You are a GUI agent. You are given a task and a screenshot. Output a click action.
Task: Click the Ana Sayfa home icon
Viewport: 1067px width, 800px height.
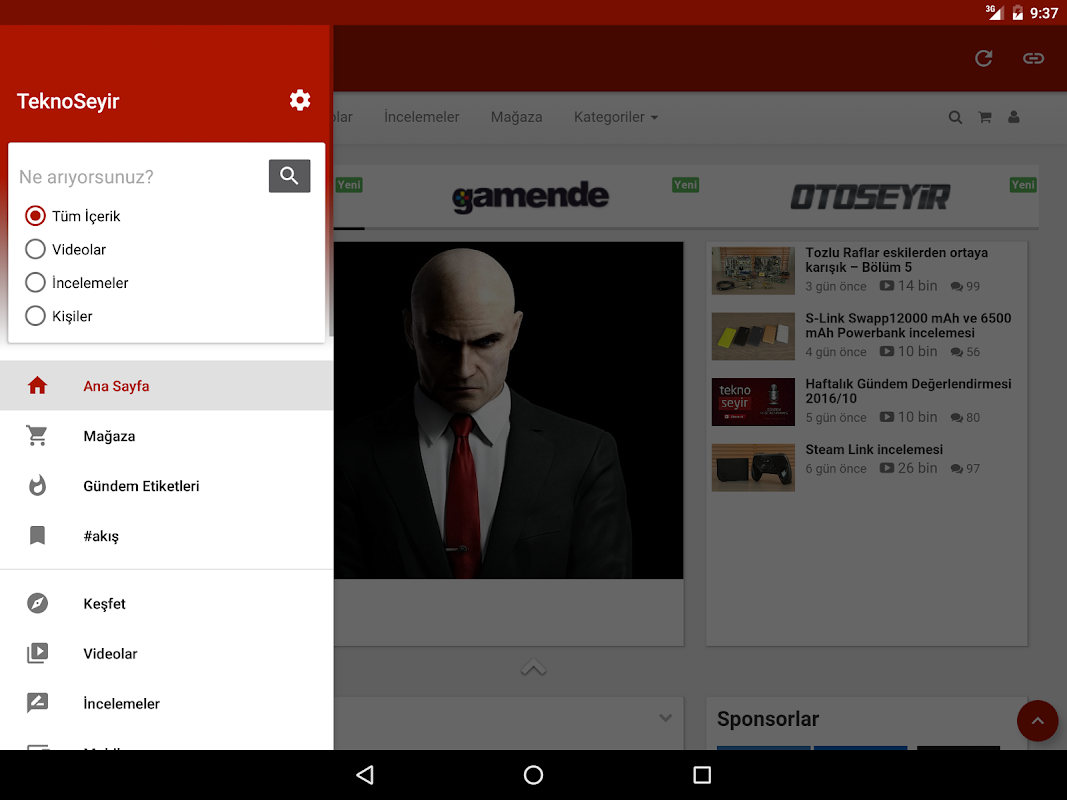(37, 386)
